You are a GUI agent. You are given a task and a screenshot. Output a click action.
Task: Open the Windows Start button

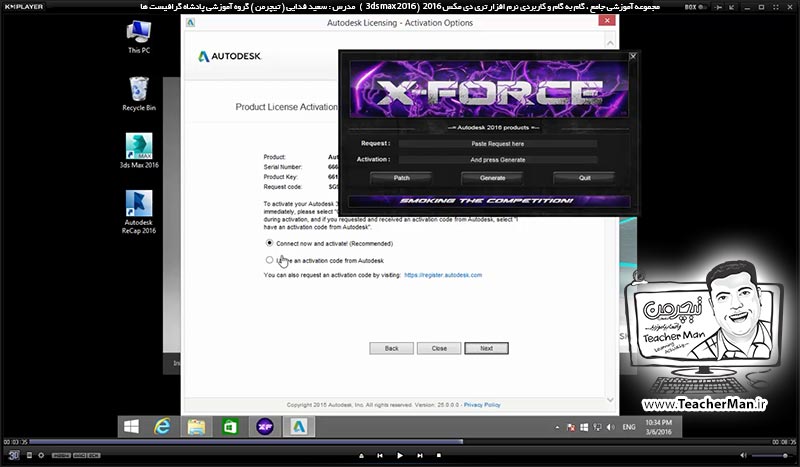click(131, 427)
